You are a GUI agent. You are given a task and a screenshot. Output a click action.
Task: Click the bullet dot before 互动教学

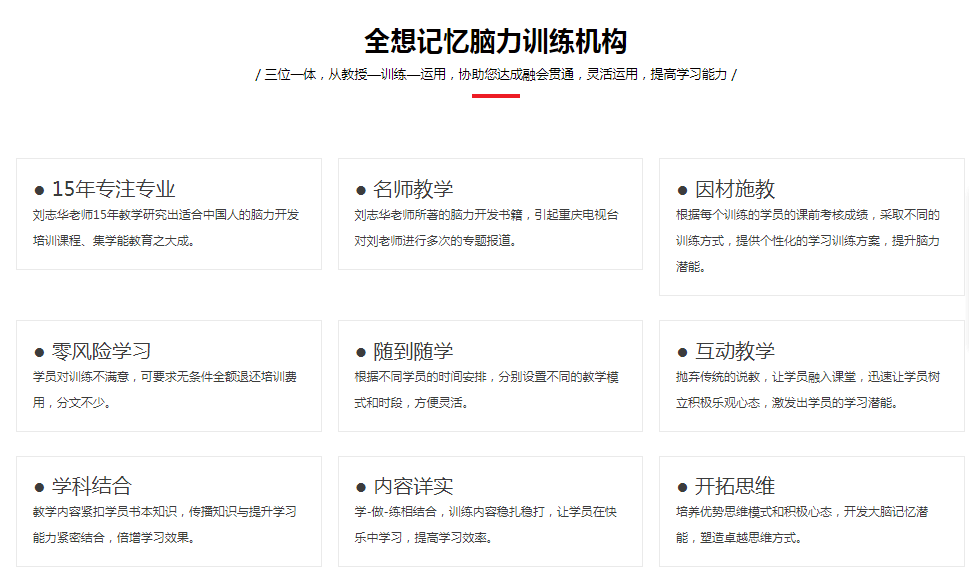coord(682,352)
